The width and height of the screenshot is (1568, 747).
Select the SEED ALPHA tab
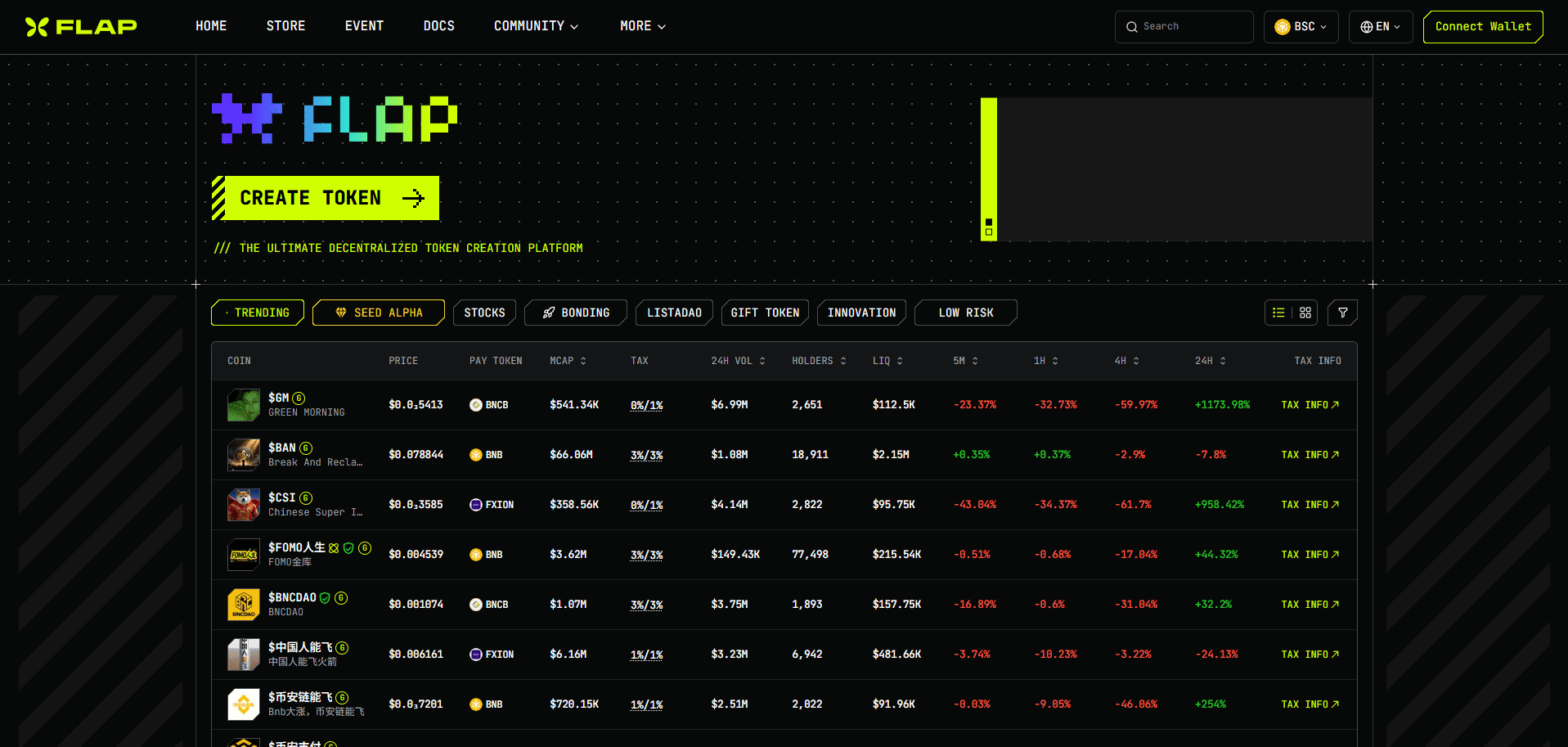379,313
